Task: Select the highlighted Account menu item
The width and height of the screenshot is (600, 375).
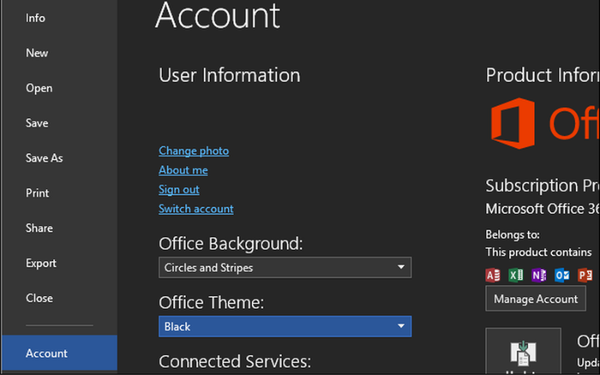Action: coord(59,353)
